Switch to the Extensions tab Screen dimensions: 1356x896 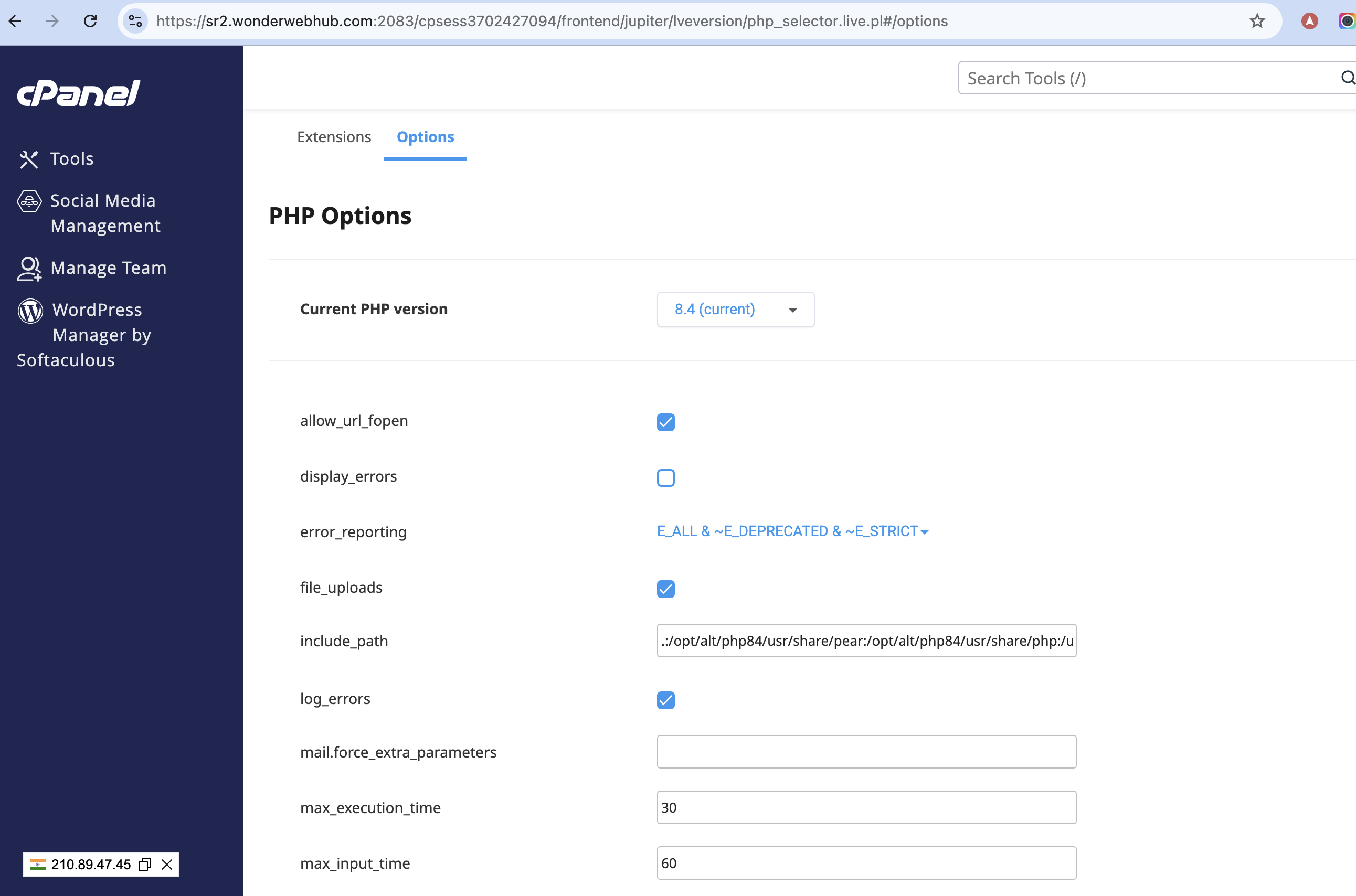(x=334, y=137)
